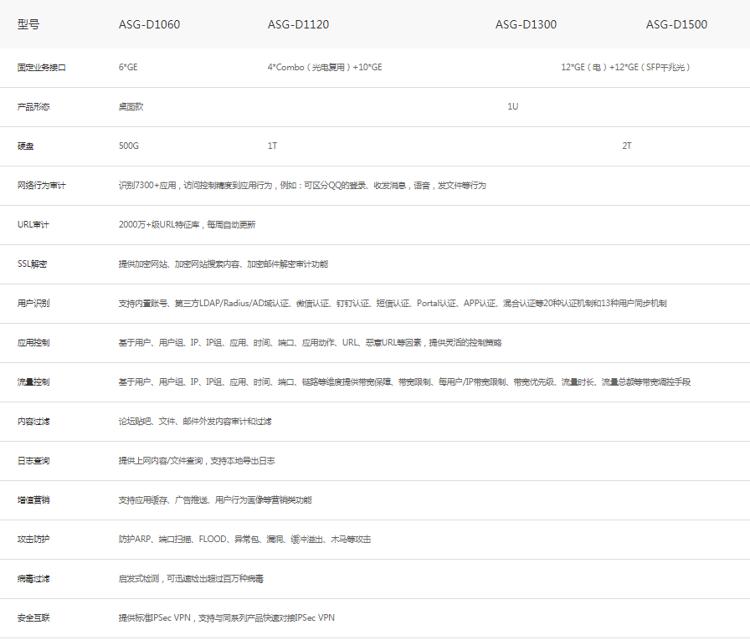Click the URL审计 row label
The image size is (750, 640).
(33, 224)
